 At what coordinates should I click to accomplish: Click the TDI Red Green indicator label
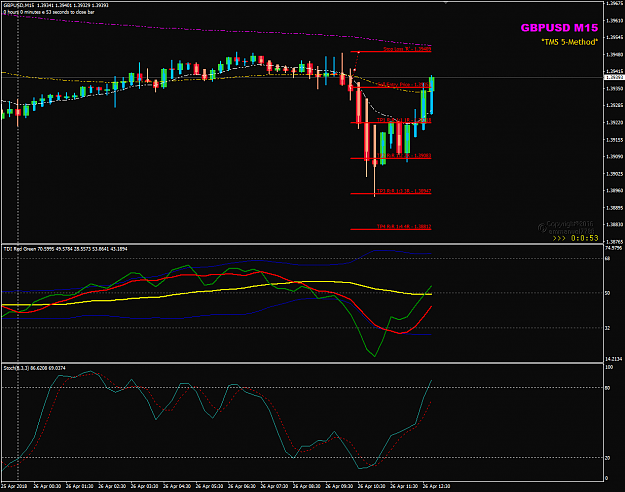point(65,249)
